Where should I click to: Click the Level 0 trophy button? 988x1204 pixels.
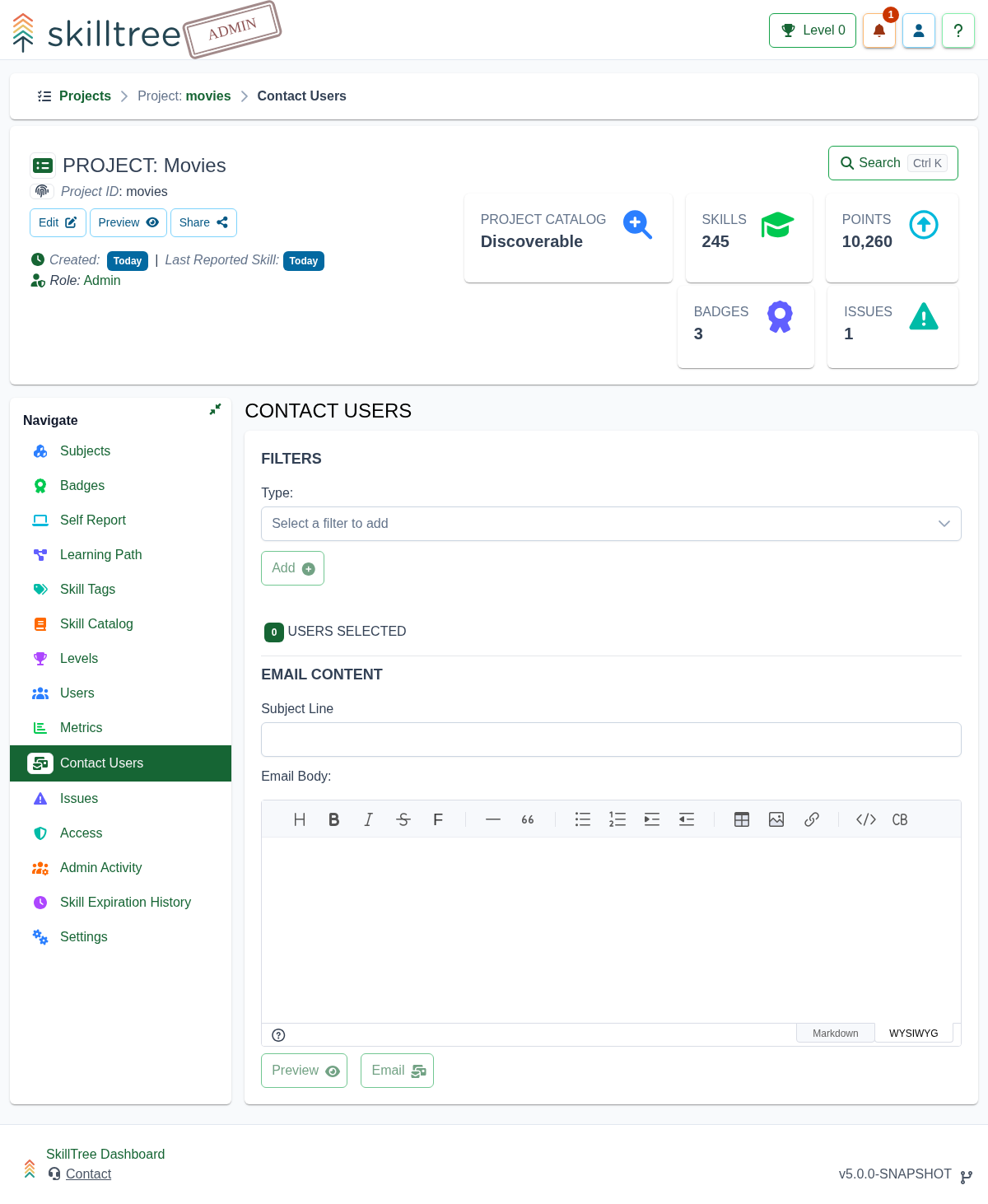click(x=813, y=30)
